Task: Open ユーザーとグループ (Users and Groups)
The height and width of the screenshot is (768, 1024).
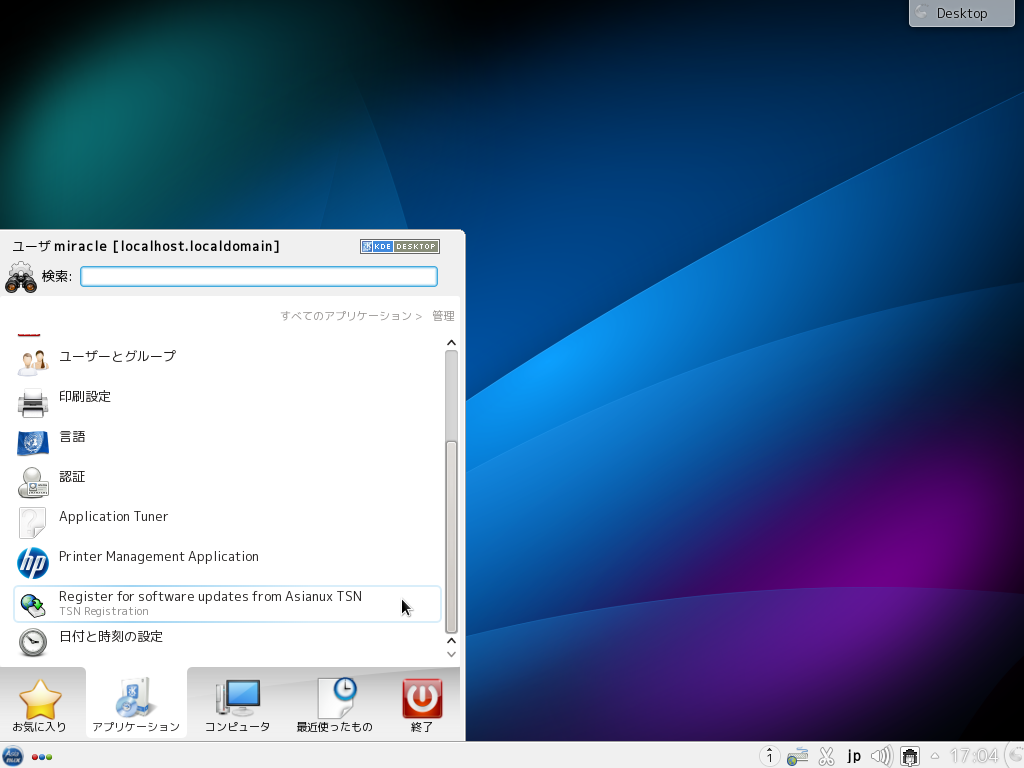Action: (x=117, y=357)
